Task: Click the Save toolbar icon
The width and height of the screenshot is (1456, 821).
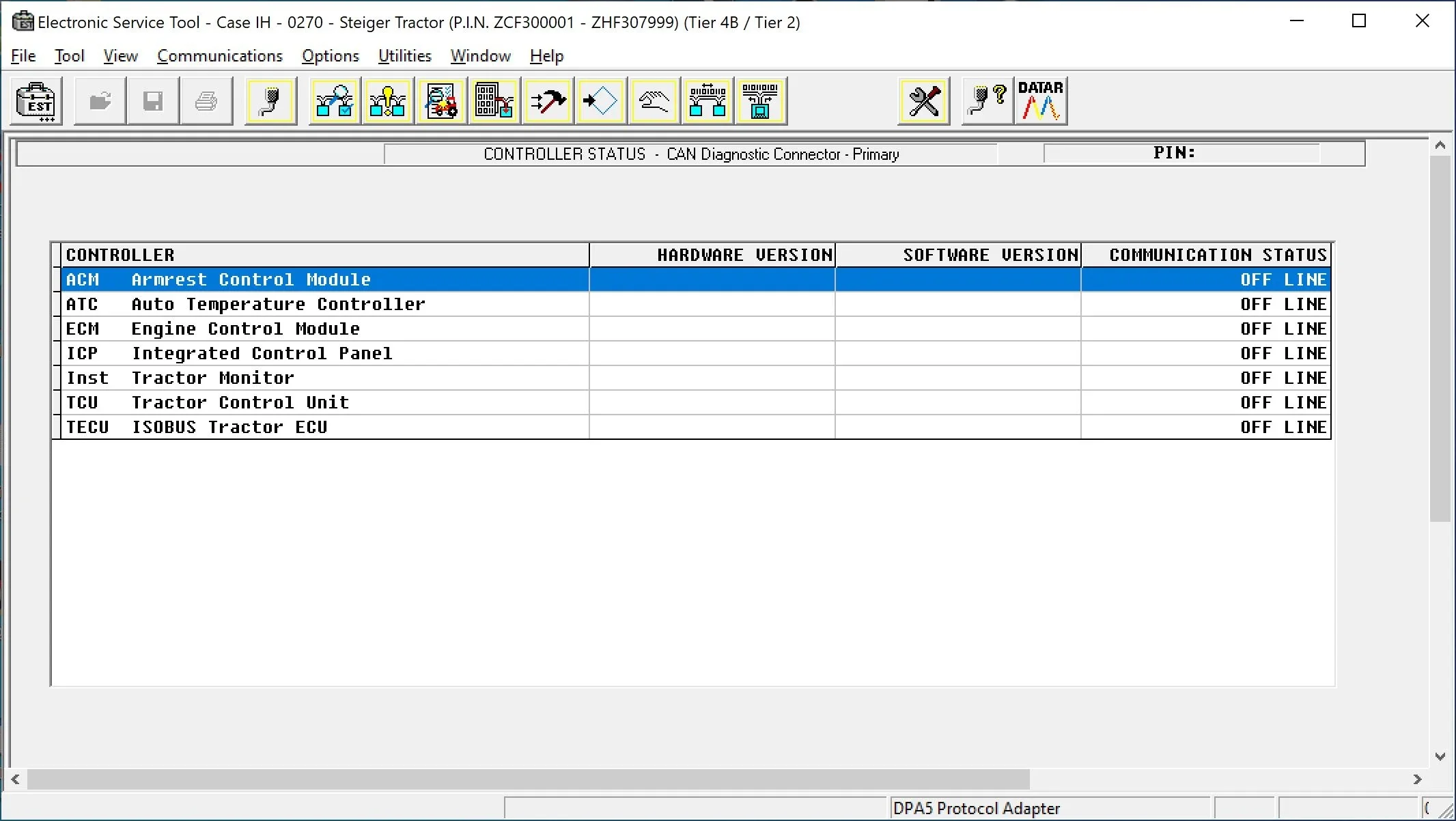Action: pos(153,101)
